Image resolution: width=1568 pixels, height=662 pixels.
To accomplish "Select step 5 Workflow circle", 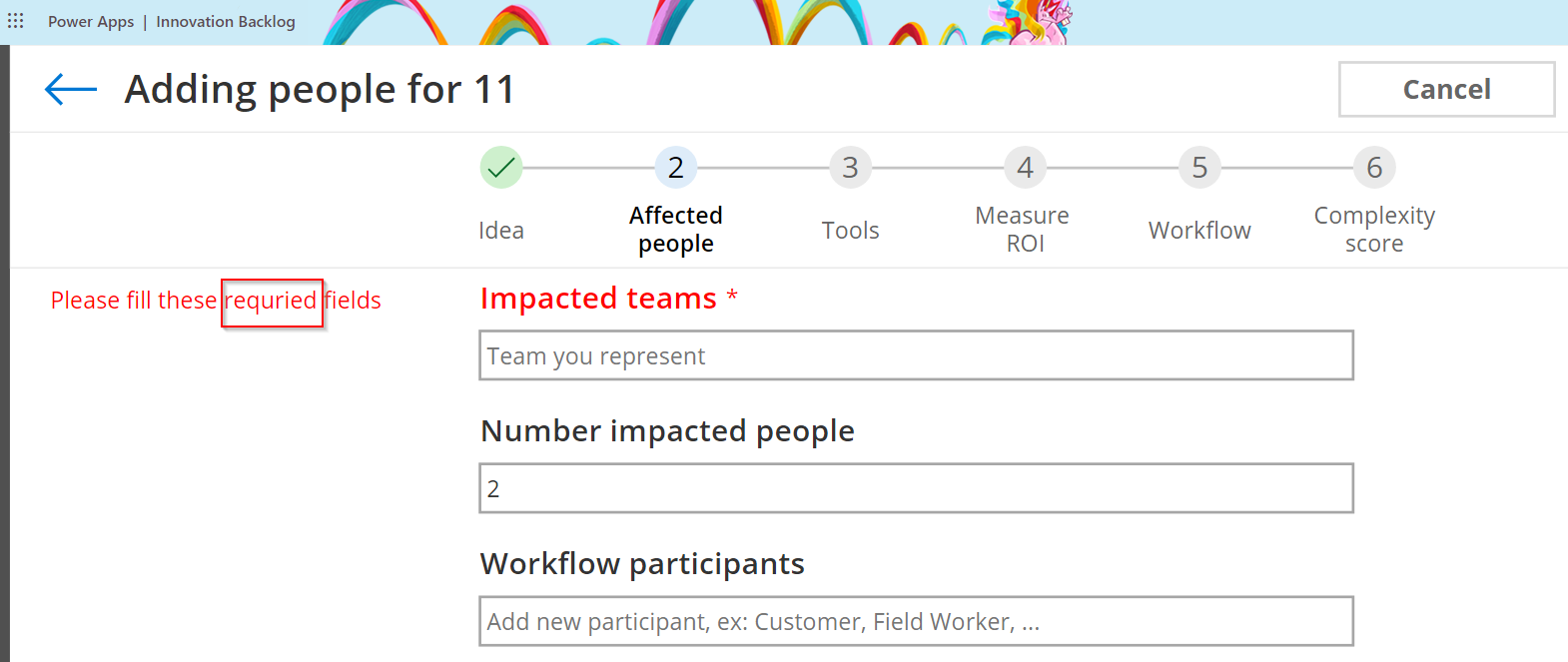I will pyautogui.click(x=1199, y=167).
